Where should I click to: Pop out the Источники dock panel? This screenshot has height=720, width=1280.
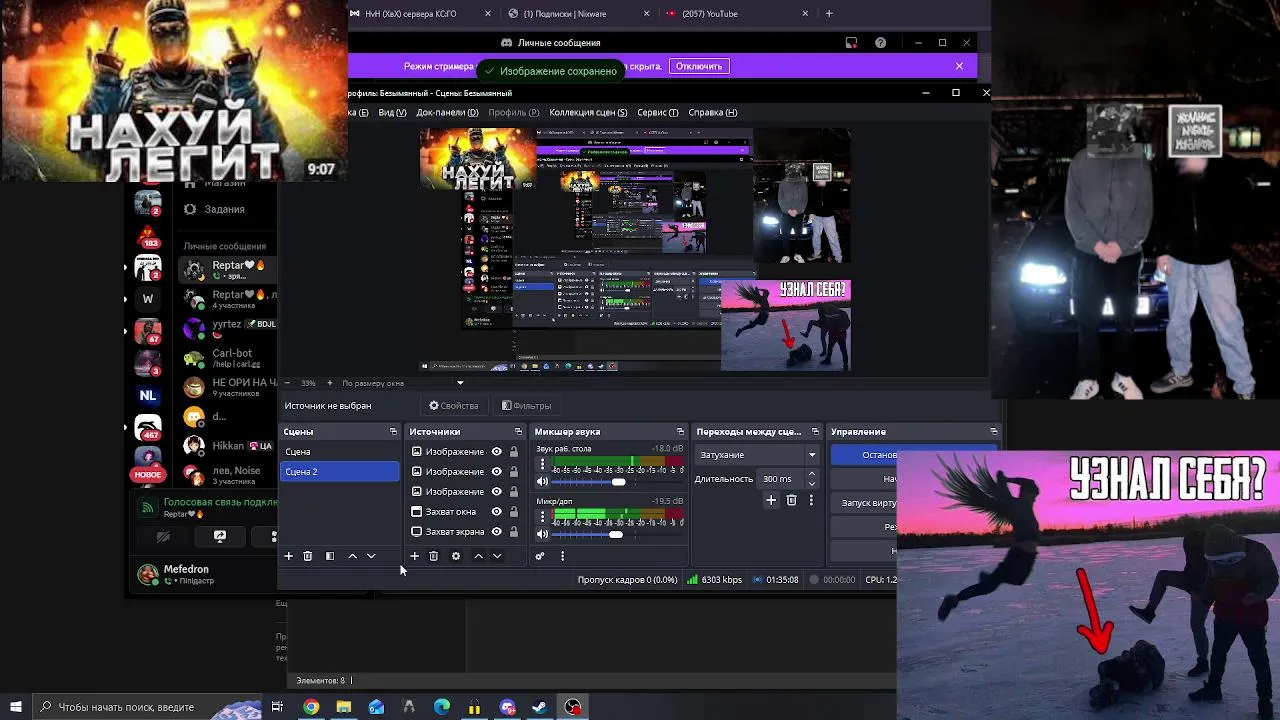[x=518, y=432]
